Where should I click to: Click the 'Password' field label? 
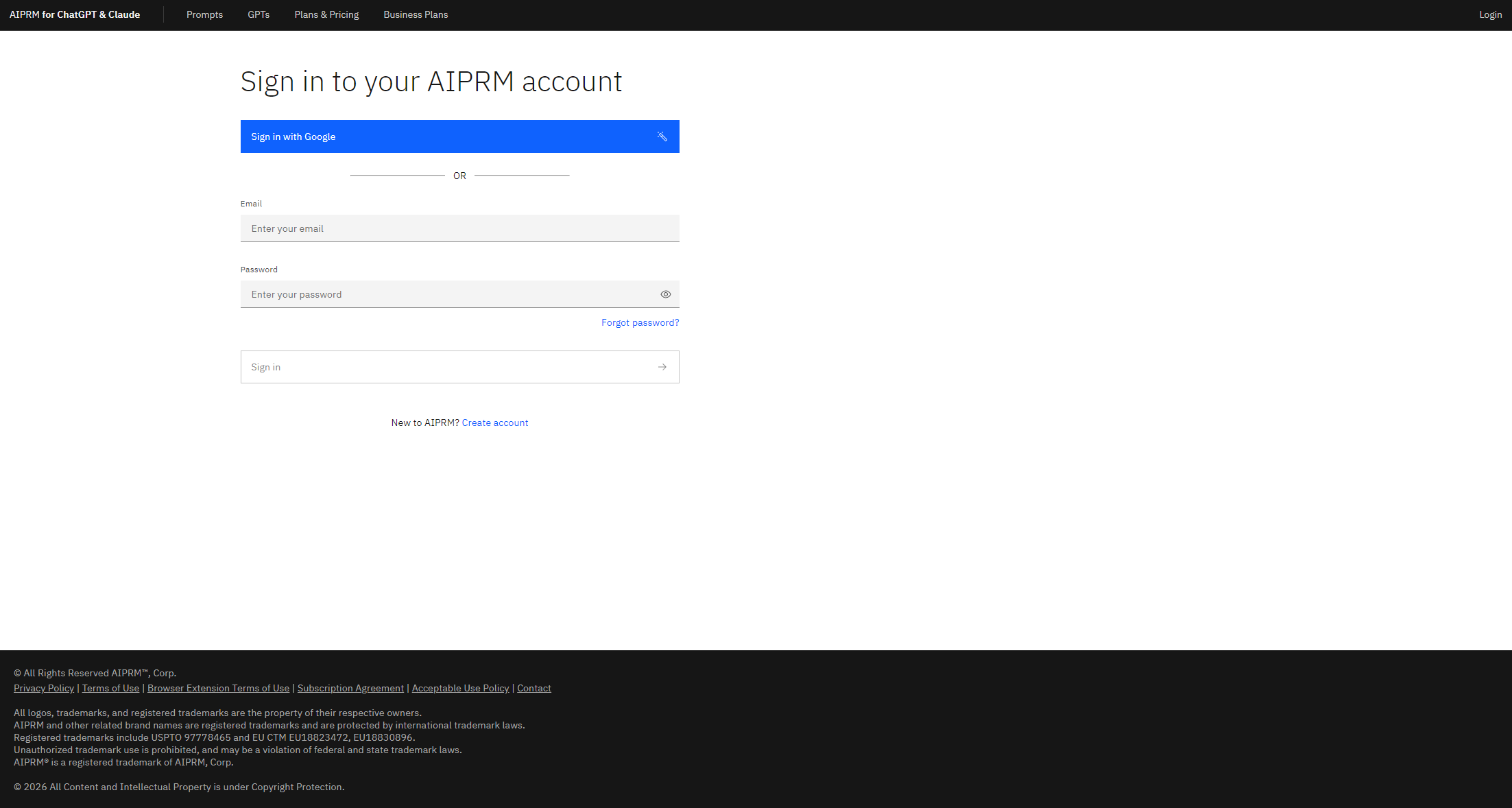tap(259, 270)
